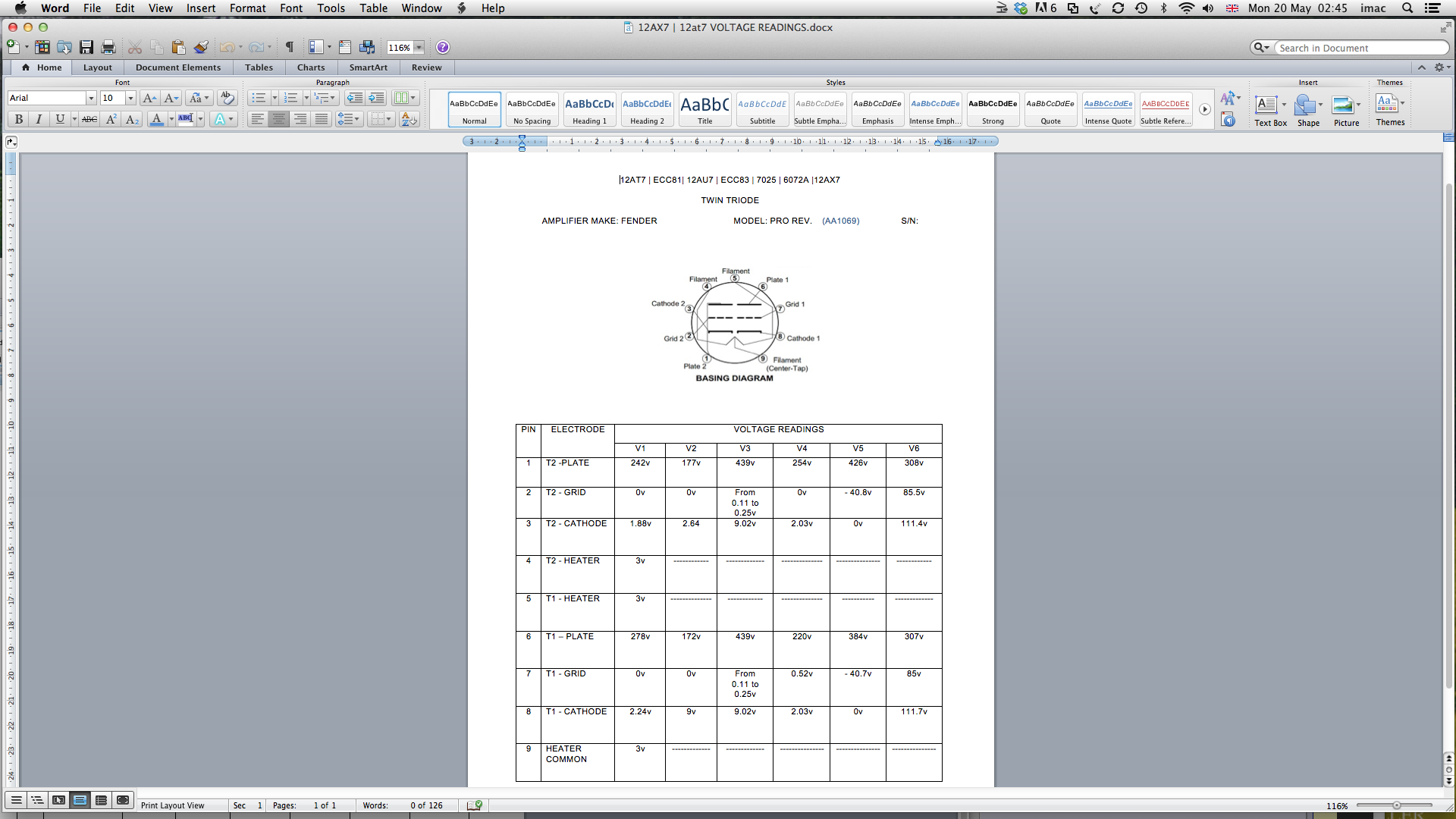Apply Intense Quote style

(x=1108, y=109)
